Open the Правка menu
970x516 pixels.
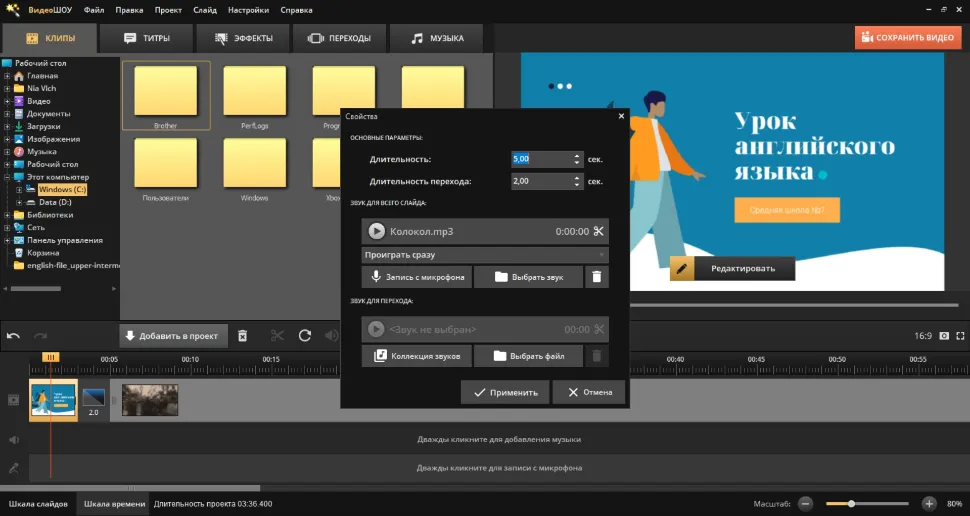129,10
